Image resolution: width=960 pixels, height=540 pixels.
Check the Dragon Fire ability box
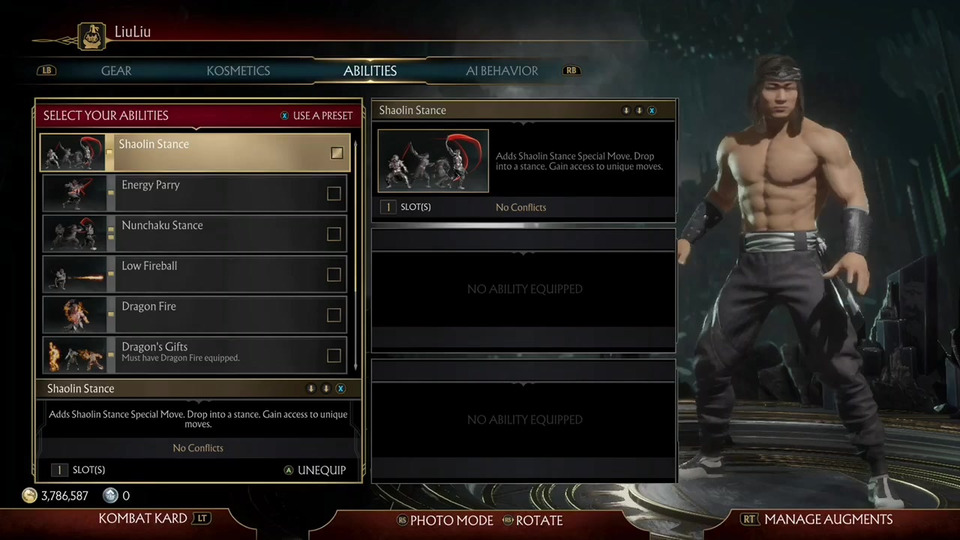334,315
